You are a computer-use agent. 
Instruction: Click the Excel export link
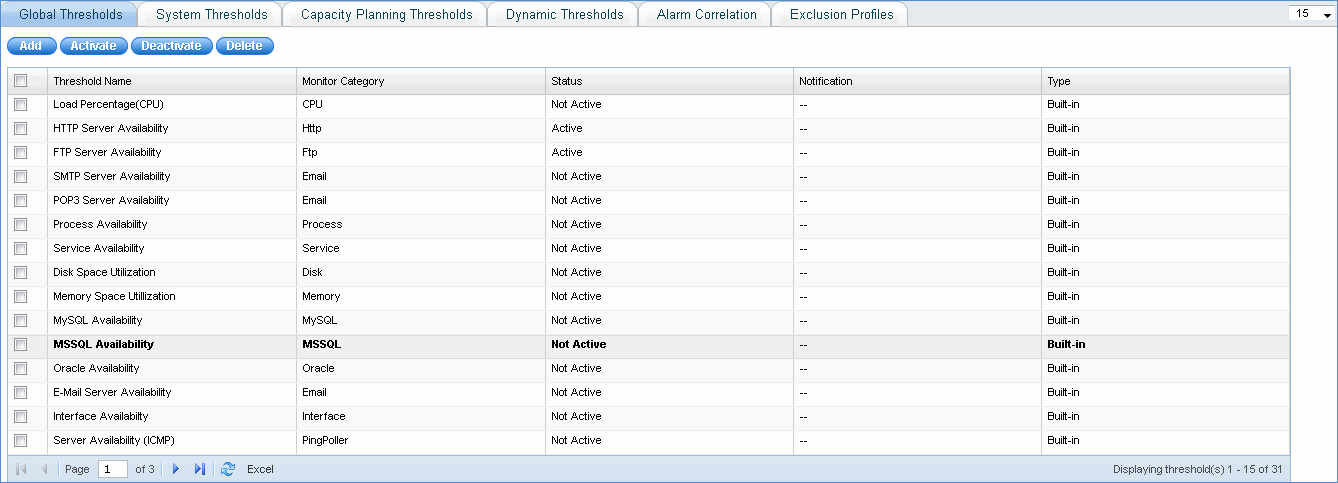(x=260, y=469)
